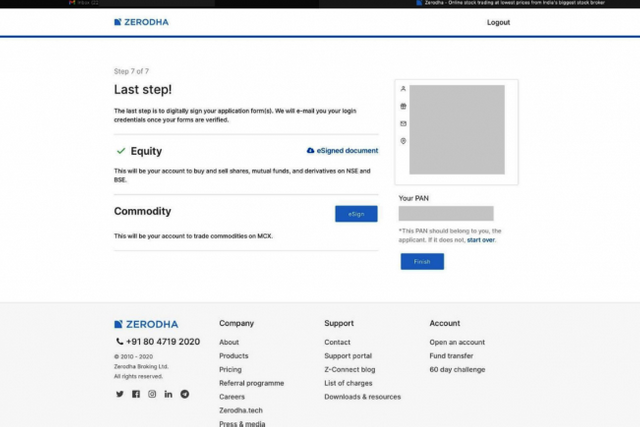Click the 'Step 7 of 7' text

131,71
